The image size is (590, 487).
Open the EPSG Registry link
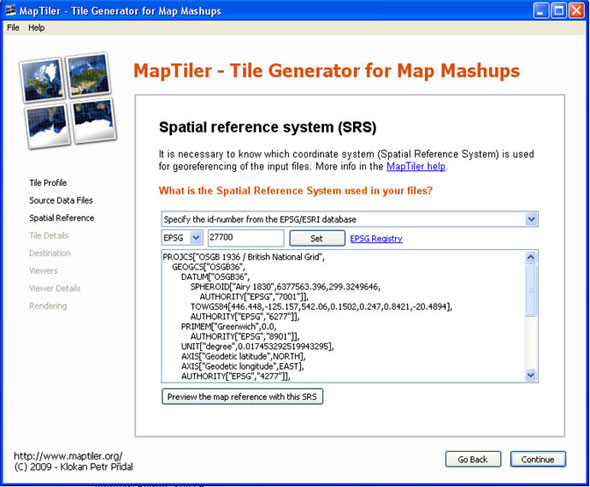376,238
